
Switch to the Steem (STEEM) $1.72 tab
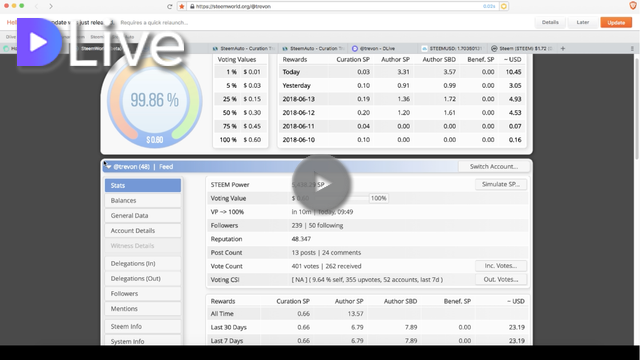point(522,48)
